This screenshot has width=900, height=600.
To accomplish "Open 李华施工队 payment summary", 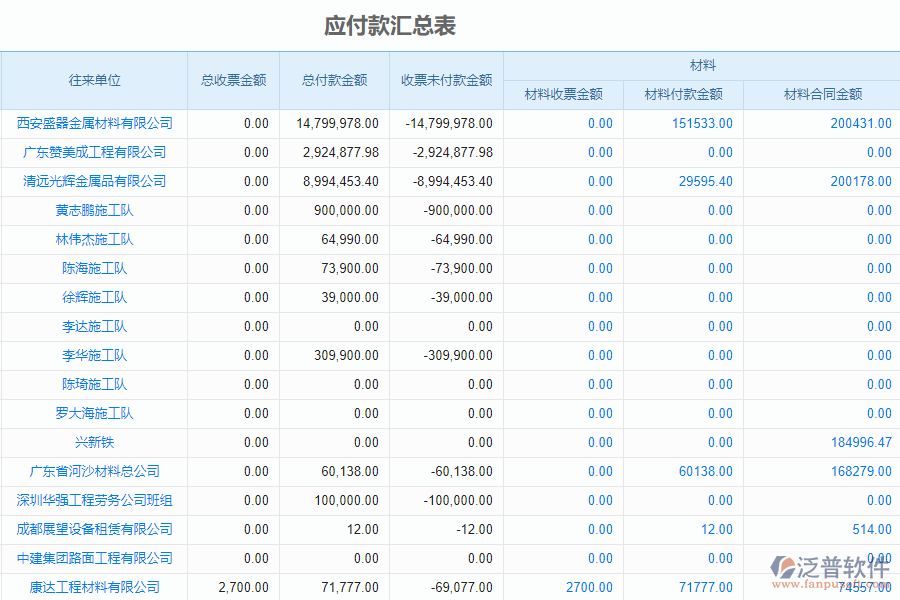I will [x=94, y=355].
